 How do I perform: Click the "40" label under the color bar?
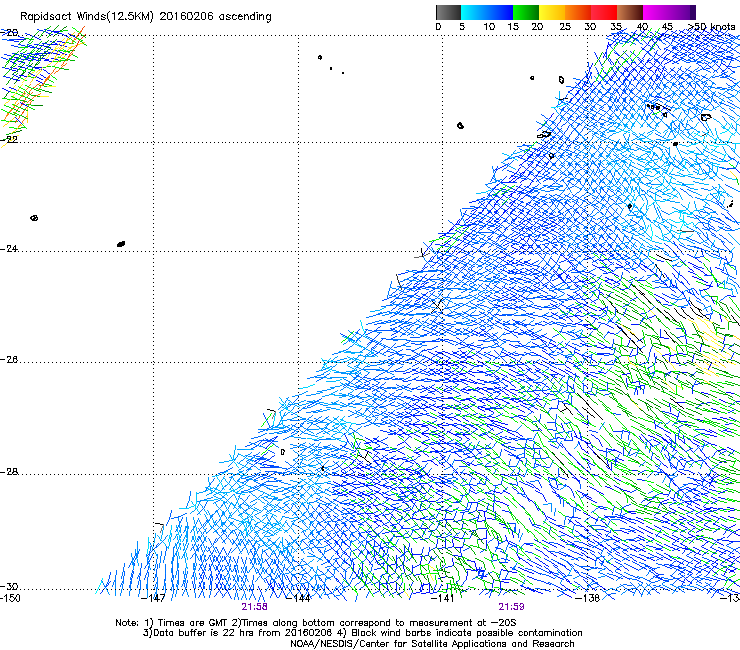click(x=642, y=27)
